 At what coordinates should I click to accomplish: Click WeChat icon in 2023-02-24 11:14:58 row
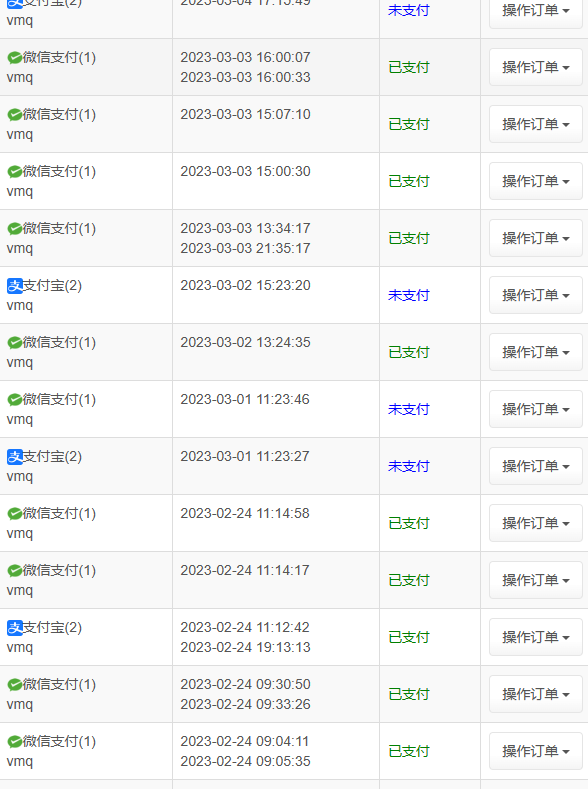click(15, 514)
